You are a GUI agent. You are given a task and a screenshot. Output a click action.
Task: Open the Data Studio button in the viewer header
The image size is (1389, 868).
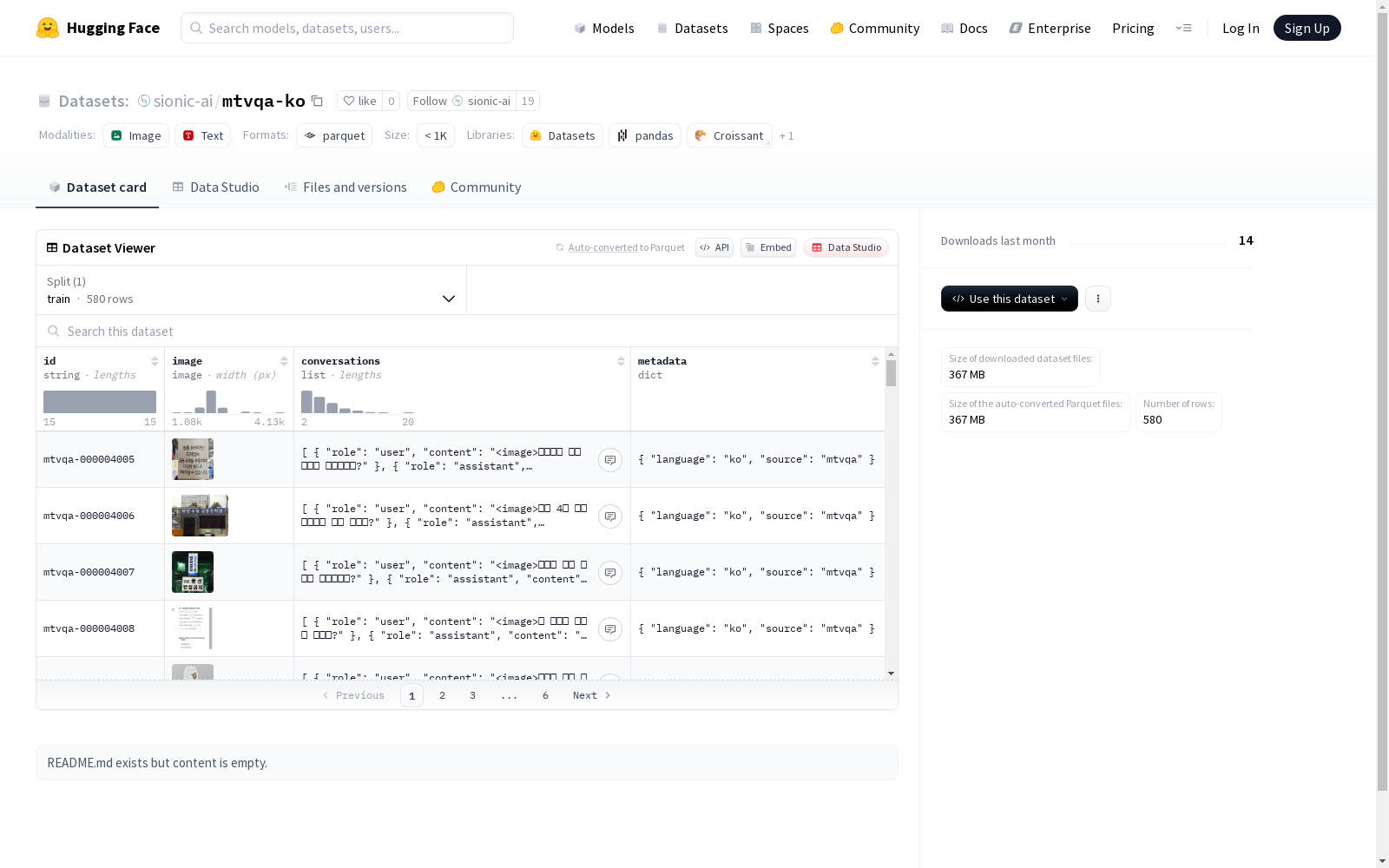tap(846, 247)
